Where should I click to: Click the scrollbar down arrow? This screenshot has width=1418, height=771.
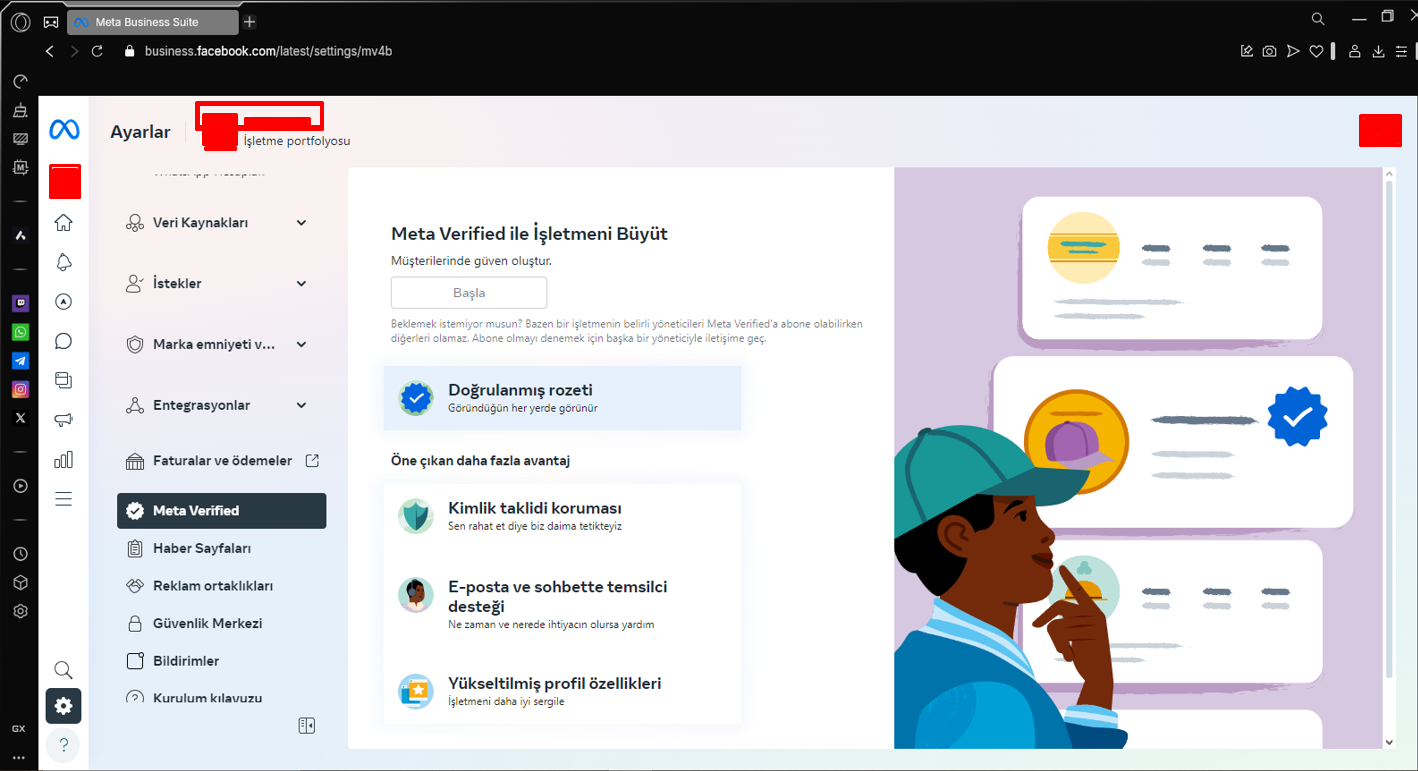coord(1388,742)
